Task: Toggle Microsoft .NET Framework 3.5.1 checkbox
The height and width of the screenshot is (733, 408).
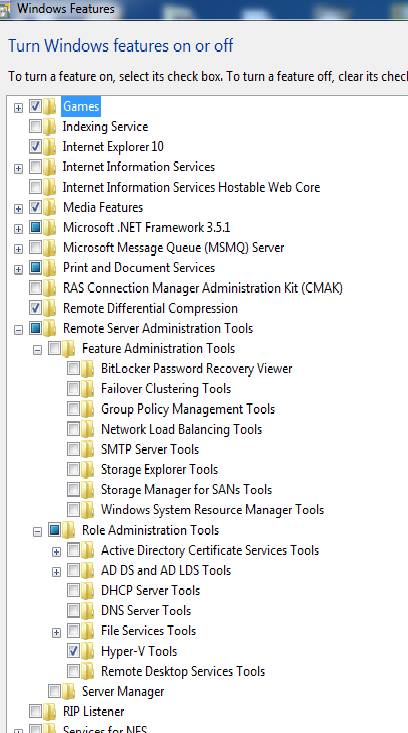Action: pyautogui.click(x=36, y=227)
